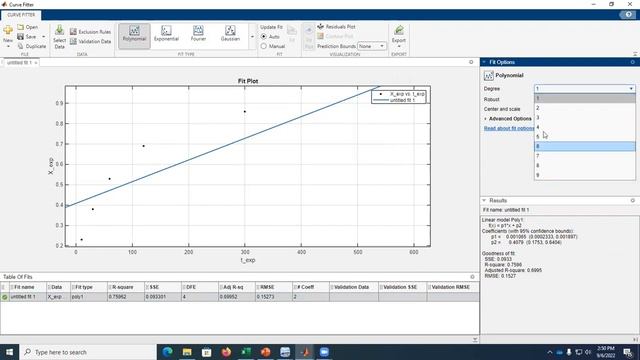Show the Residuals Plot
The image size is (640, 360).
(336, 27)
